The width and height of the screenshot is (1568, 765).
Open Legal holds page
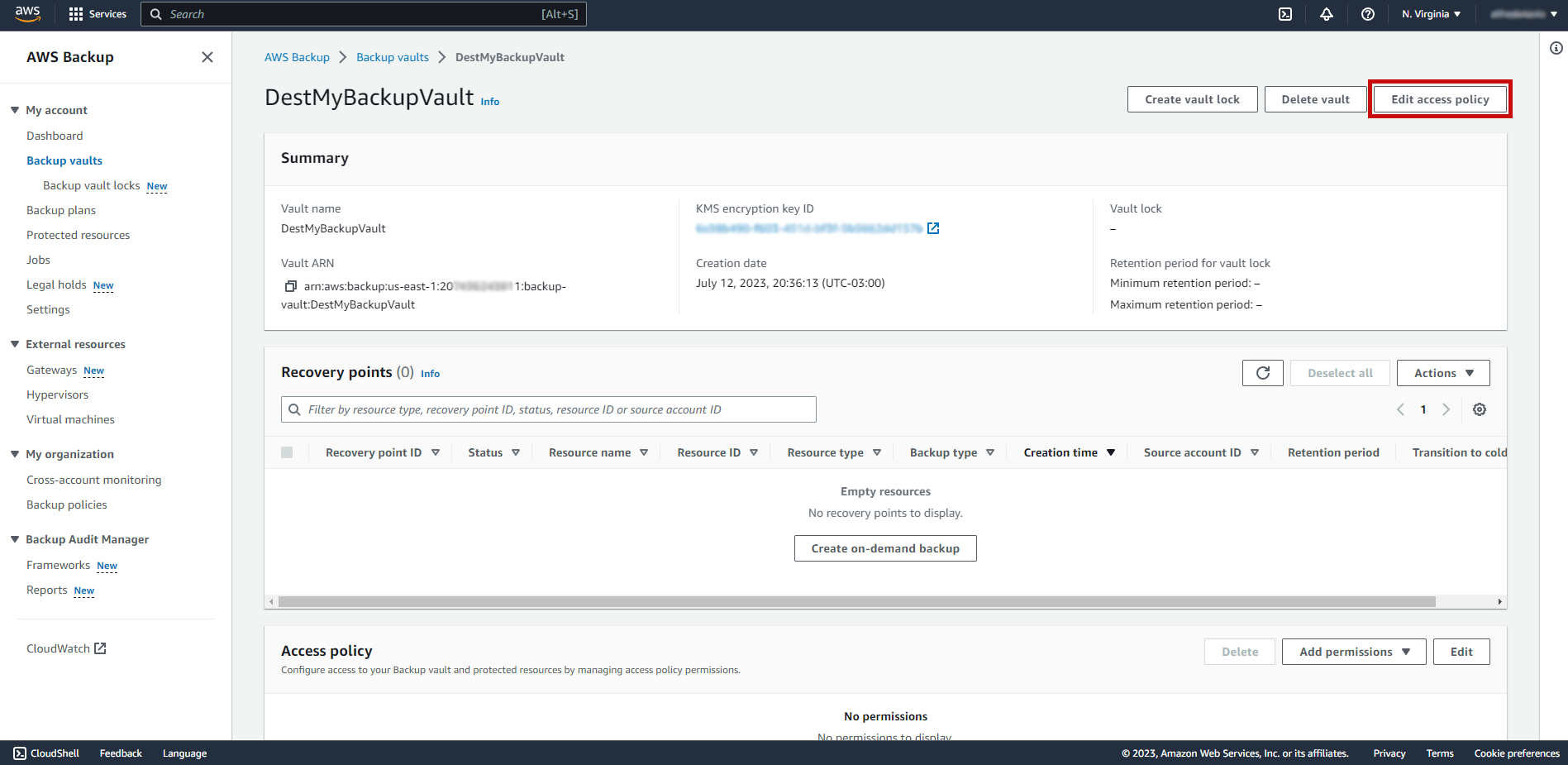click(56, 284)
